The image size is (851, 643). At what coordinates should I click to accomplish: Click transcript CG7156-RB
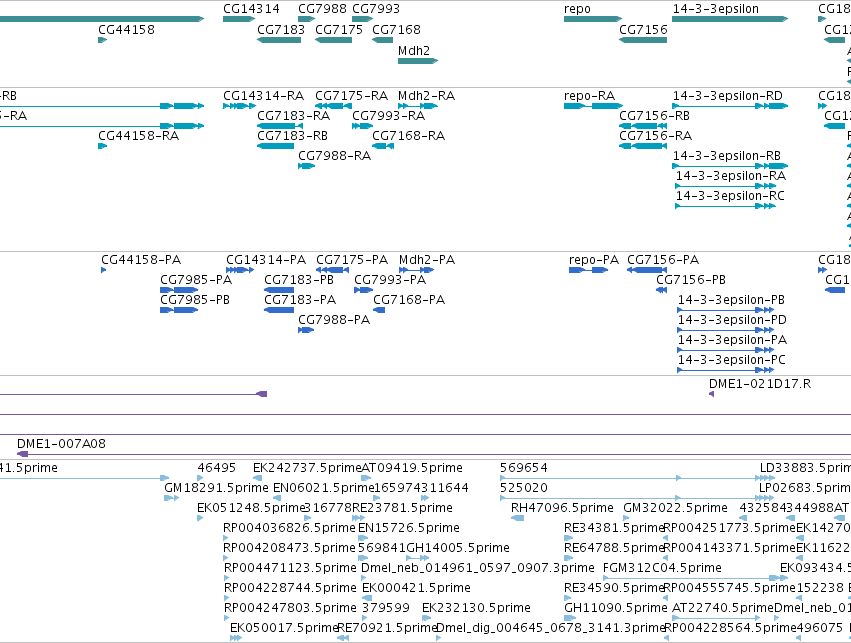[643, 126]
